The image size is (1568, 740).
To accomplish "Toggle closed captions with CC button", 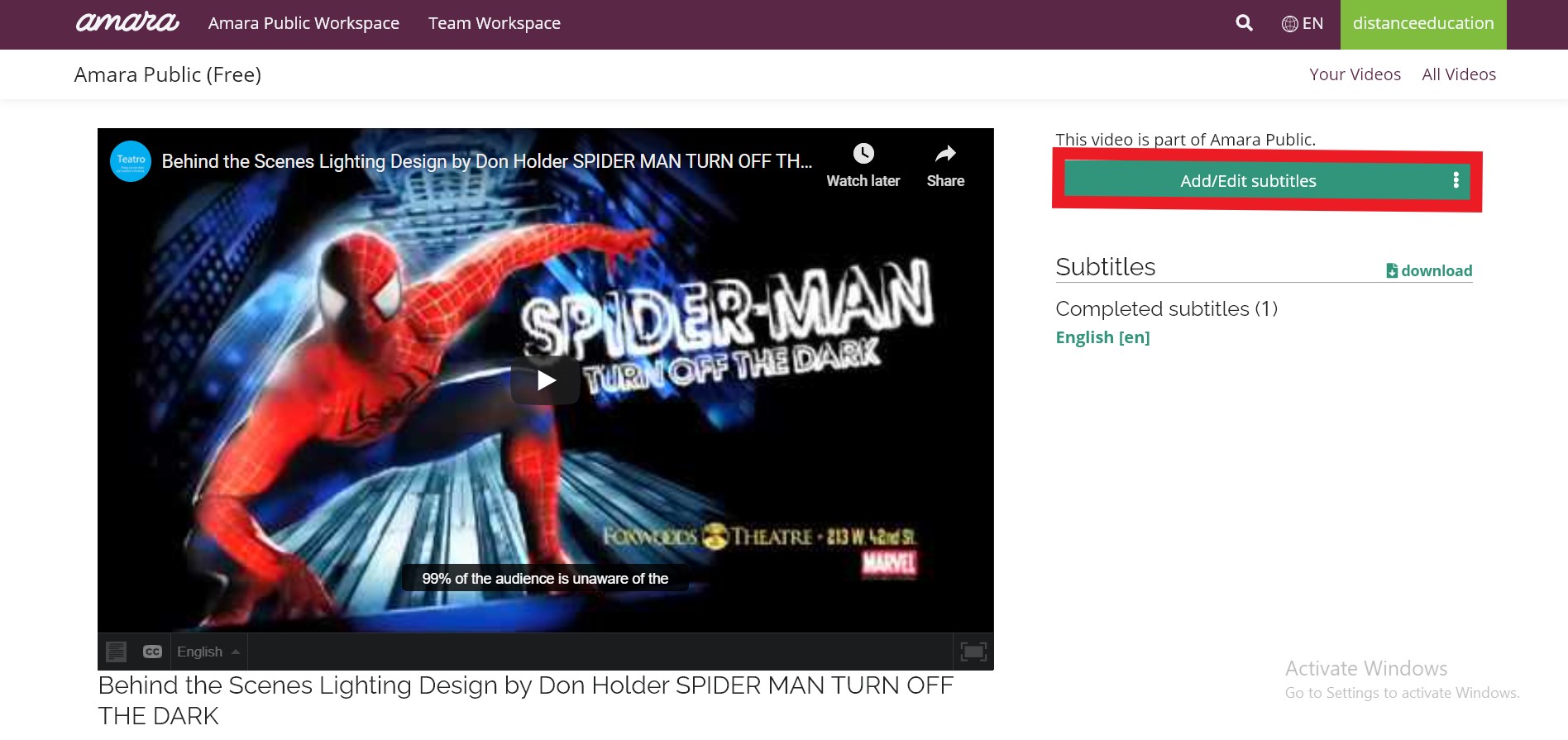I will coord(152,652).
